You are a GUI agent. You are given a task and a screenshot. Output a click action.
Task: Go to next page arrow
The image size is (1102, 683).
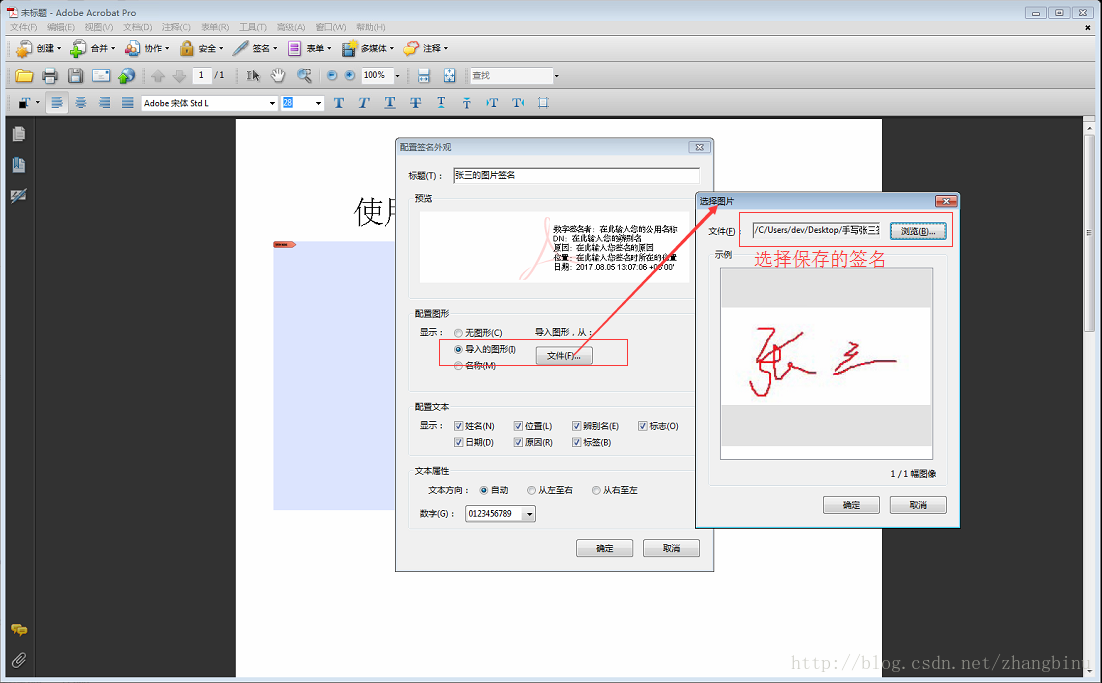pos(179,75)
